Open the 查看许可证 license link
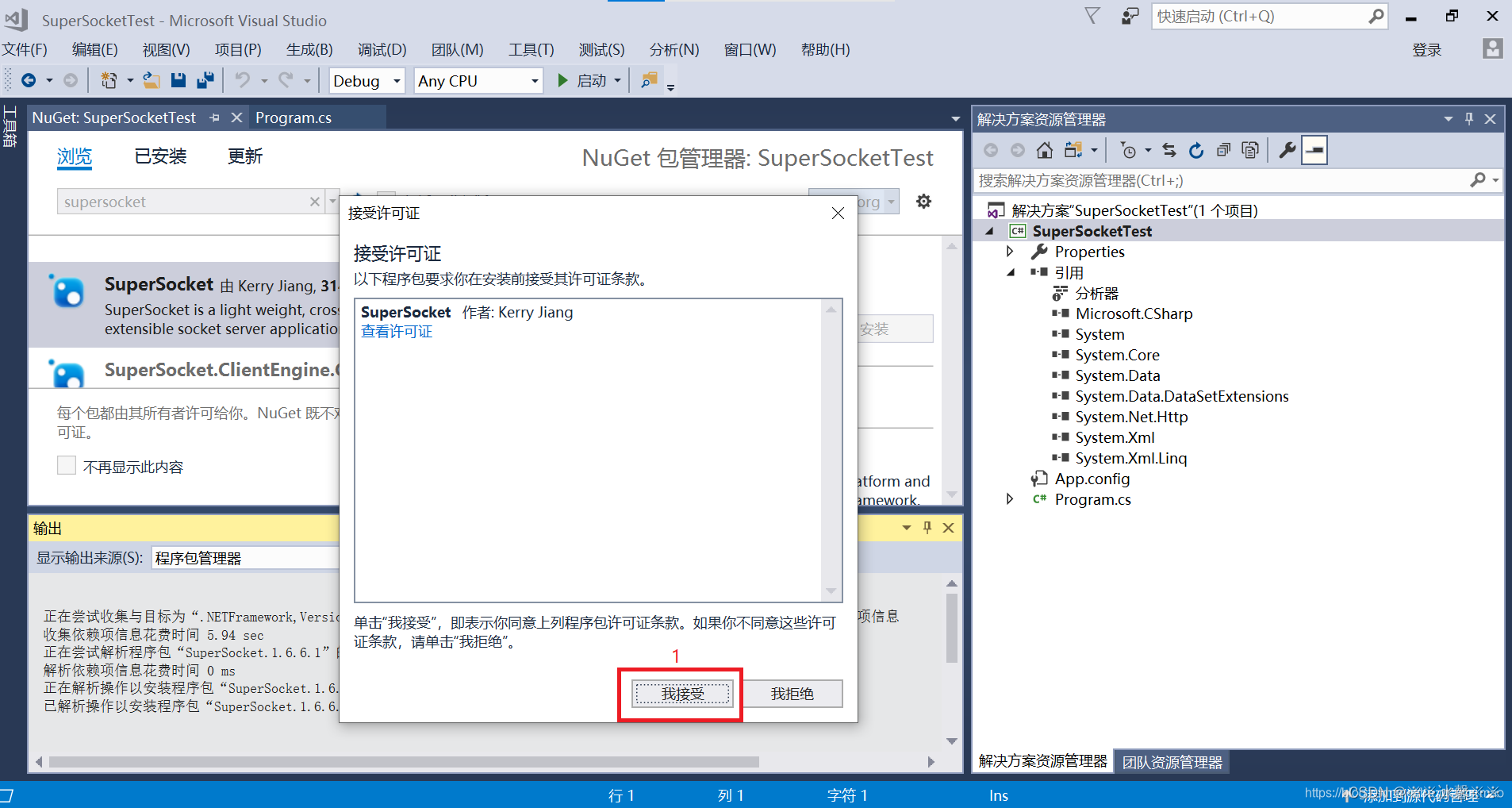 (x=396, y=331)
